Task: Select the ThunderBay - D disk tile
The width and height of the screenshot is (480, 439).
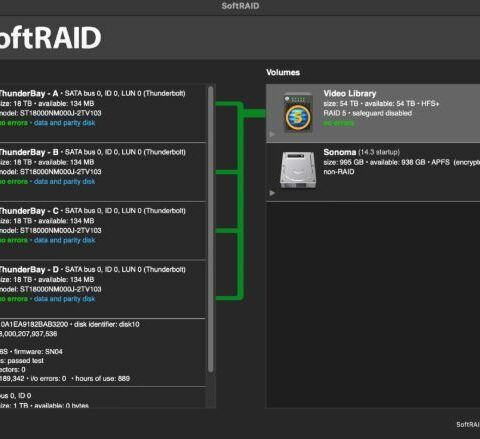Action: coord(103,289)
